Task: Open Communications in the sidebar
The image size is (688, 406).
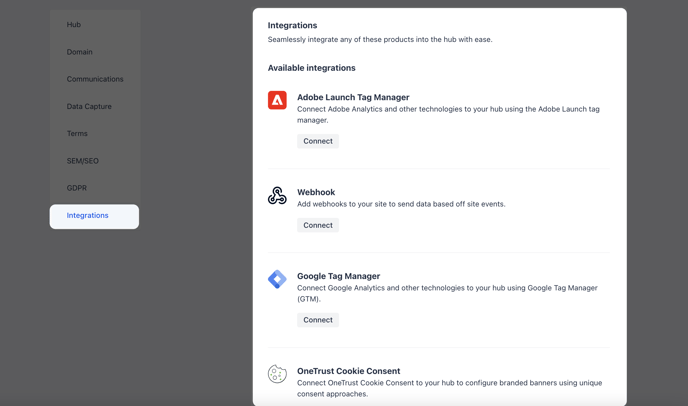Action: coord(94,79)
